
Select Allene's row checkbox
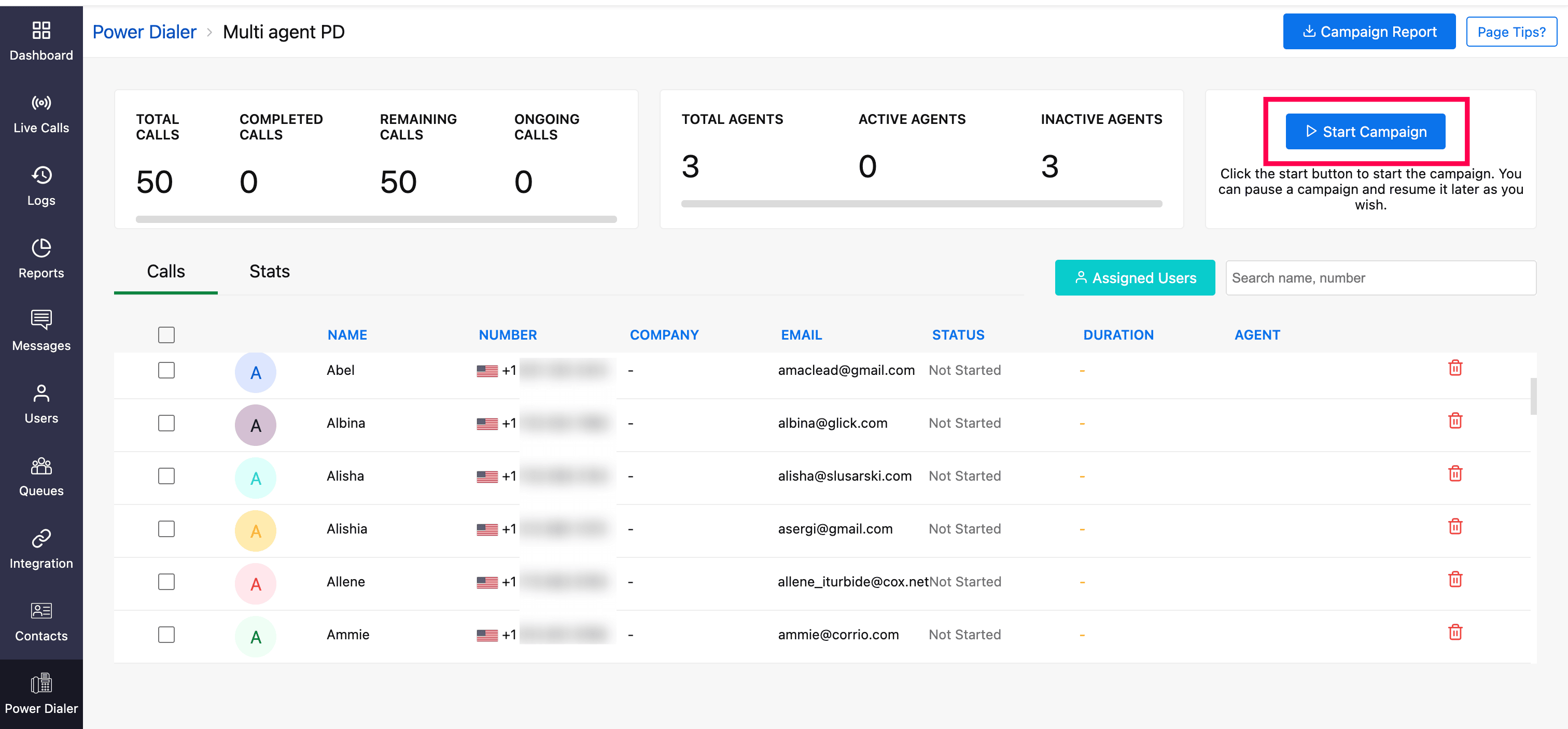[x=166, y=582]
